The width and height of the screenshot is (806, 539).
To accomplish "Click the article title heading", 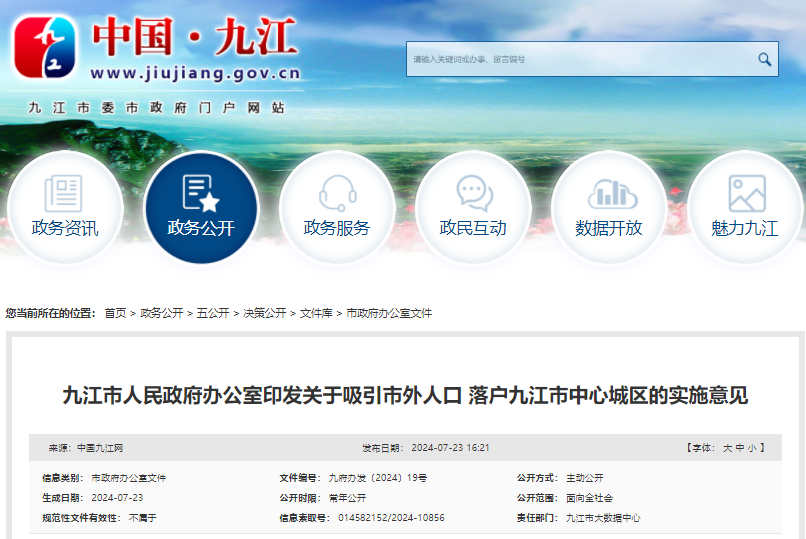I will click(x=405, y=395).
